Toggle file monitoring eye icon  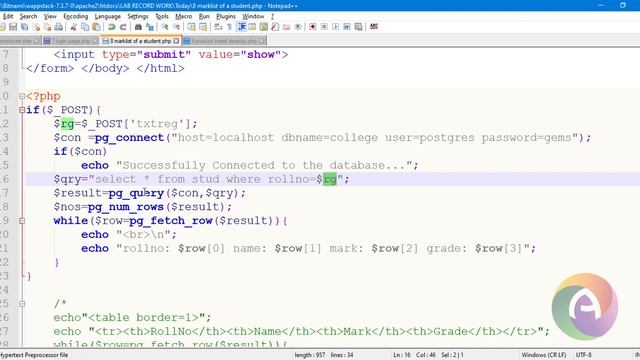pyautogui.click(x=298, y=27)
